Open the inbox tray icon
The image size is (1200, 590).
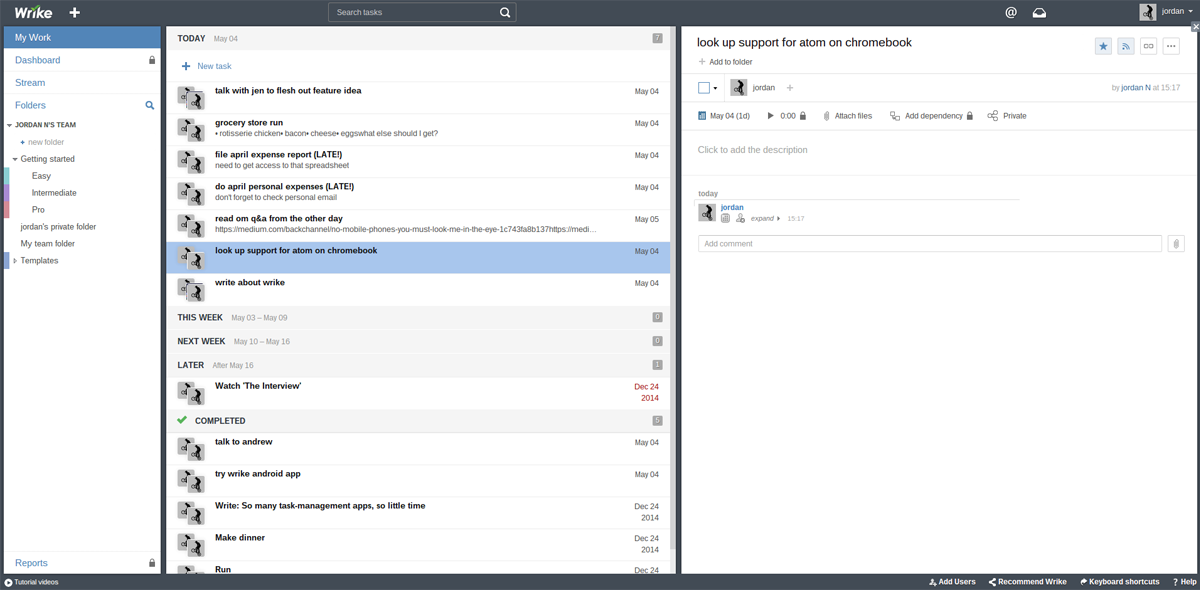click(1039, 13)
